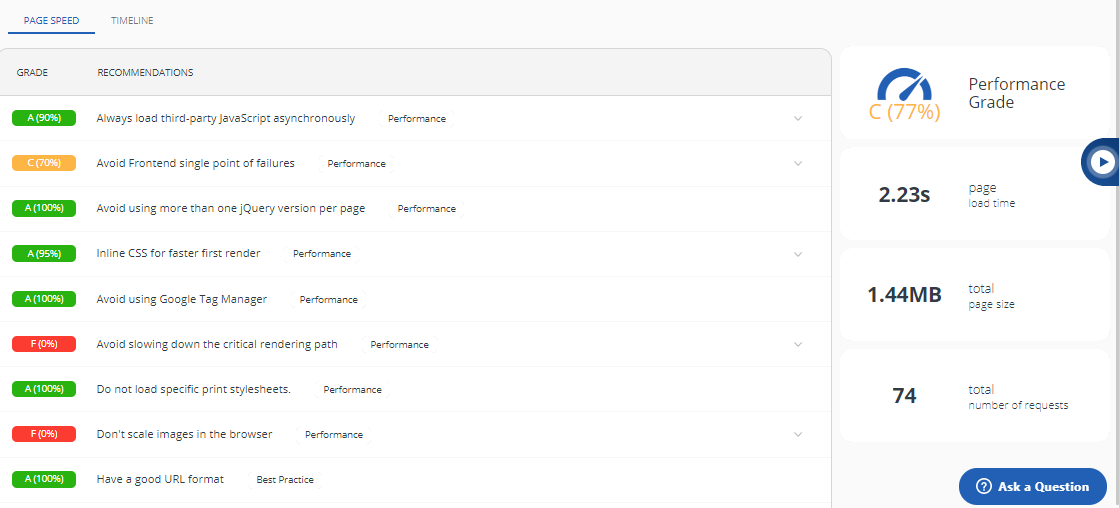The width and height of the screenshot is (1119, 508).
Task: Click the play button on right edge
Action: [x=1103, y=162]
